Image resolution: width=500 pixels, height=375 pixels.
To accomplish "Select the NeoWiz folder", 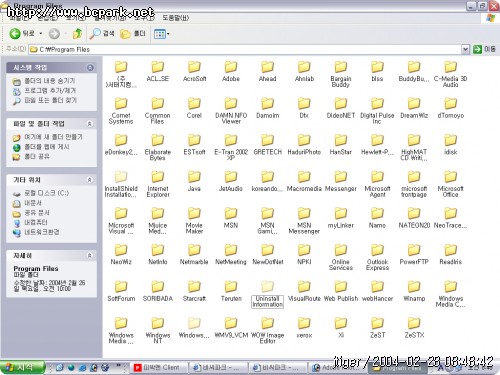I will click(x=121, y=255).
